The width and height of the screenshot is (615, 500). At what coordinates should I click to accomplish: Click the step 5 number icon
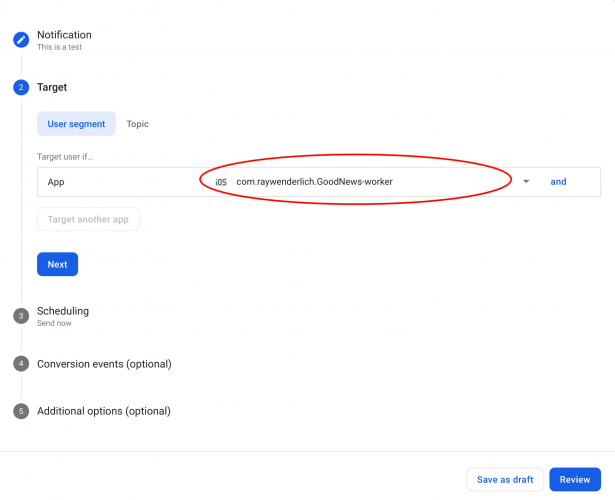click(20, 411)
